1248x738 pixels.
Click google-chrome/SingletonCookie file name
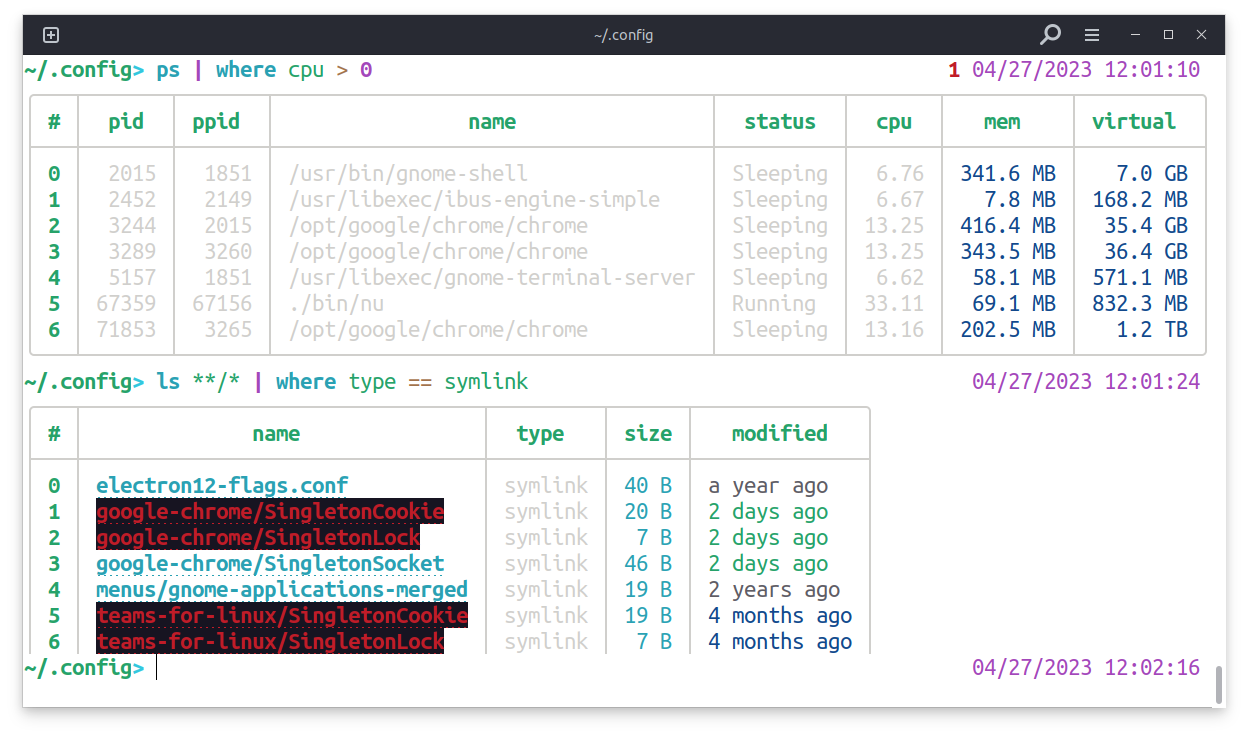270,512
